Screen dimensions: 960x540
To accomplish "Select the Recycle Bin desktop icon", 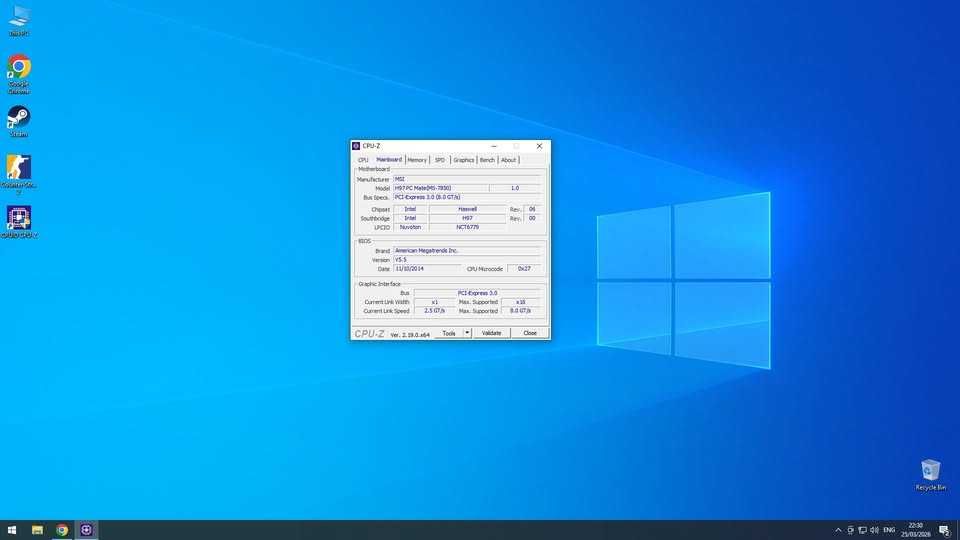I will (x=931, y=474).
